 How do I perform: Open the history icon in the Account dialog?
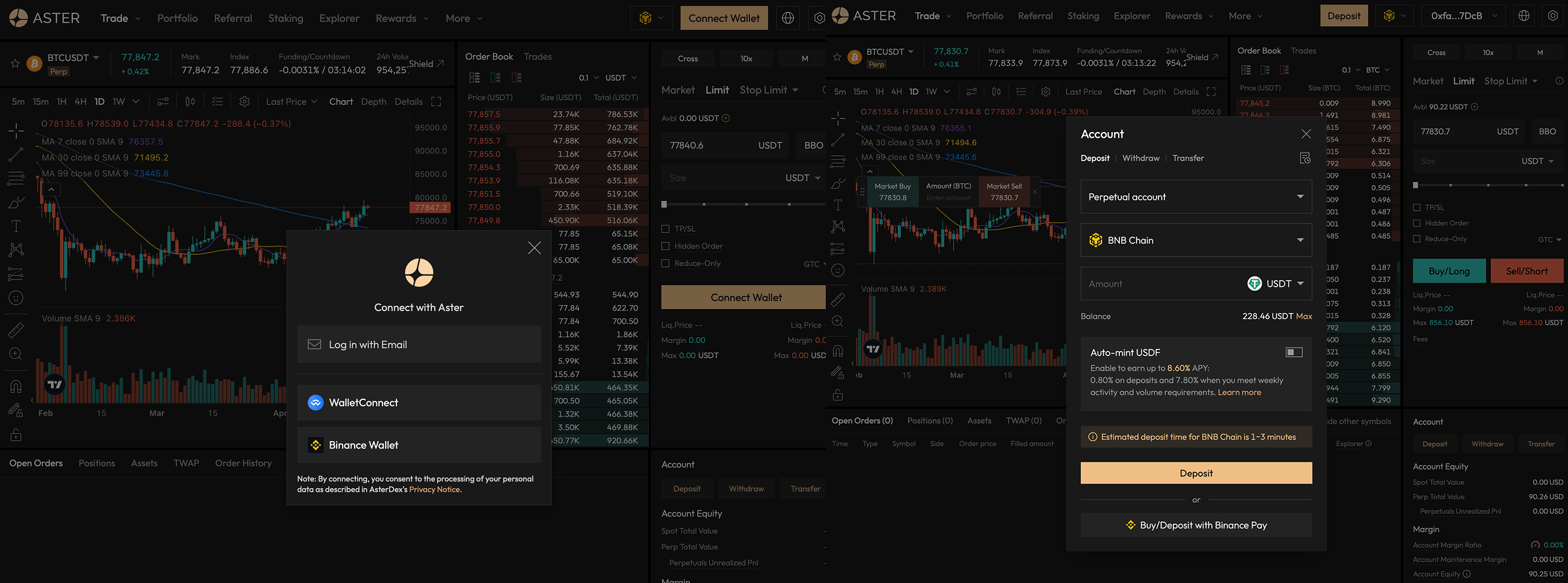(1305, 158)
